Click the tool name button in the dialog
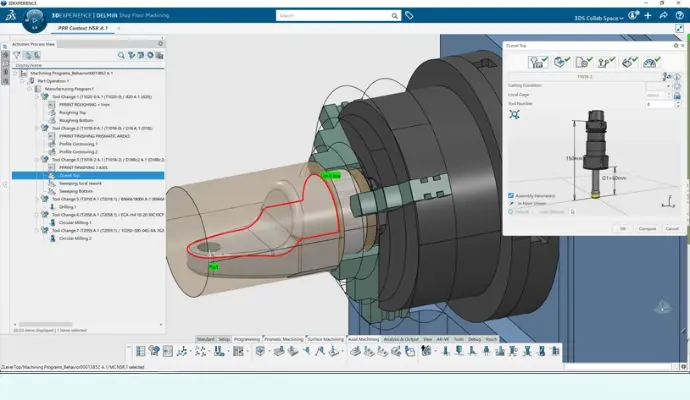Image resolution: width=690 pixels, height=400 pixels. point(585,77)
